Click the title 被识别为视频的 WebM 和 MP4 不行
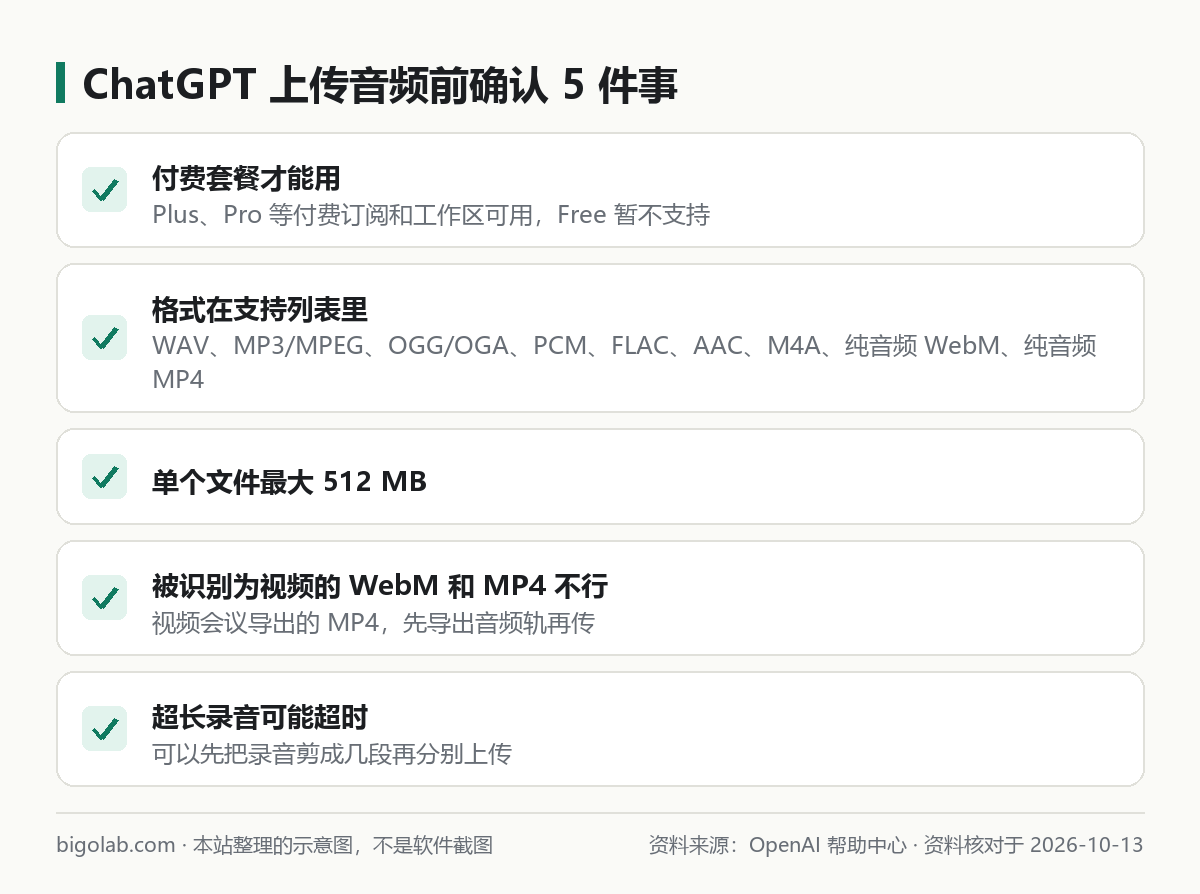Image resolution: width=1200 pixels, height=894 pixels. (x=380, y=585)
